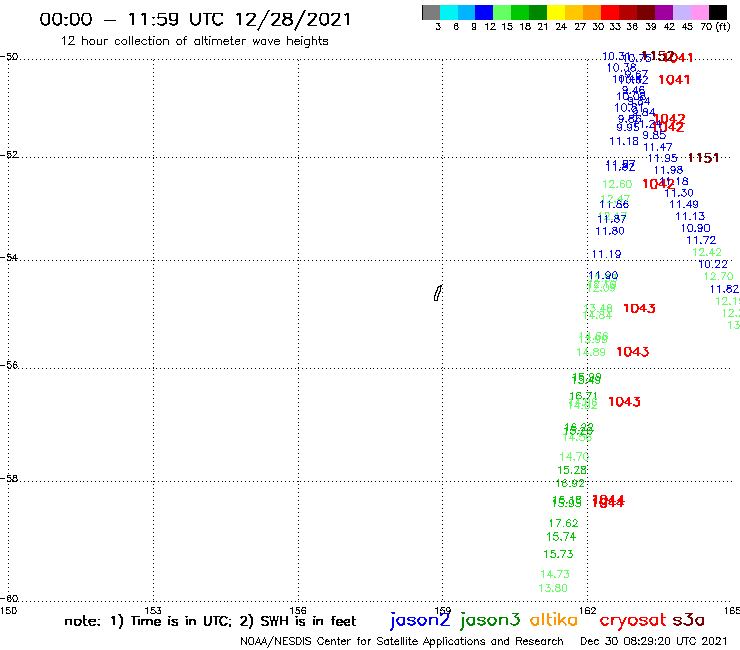740x650 pixels.
Task: Click the "10.90" wave height value
Action: pos(696,228)
